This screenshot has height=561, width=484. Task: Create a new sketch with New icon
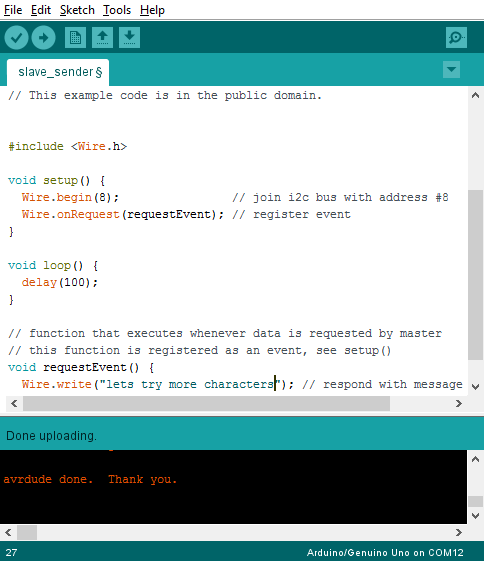click(75, 38)
